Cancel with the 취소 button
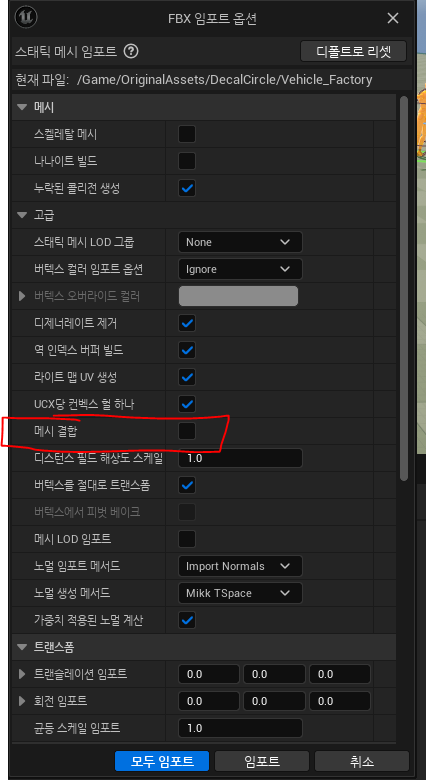426x780 pixels. [362, 761]
